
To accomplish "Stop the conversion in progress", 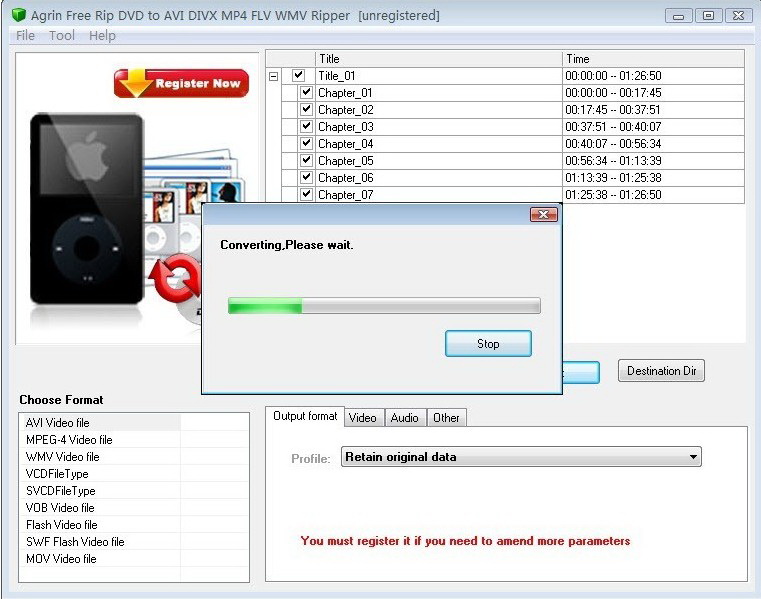I will 488,344.
